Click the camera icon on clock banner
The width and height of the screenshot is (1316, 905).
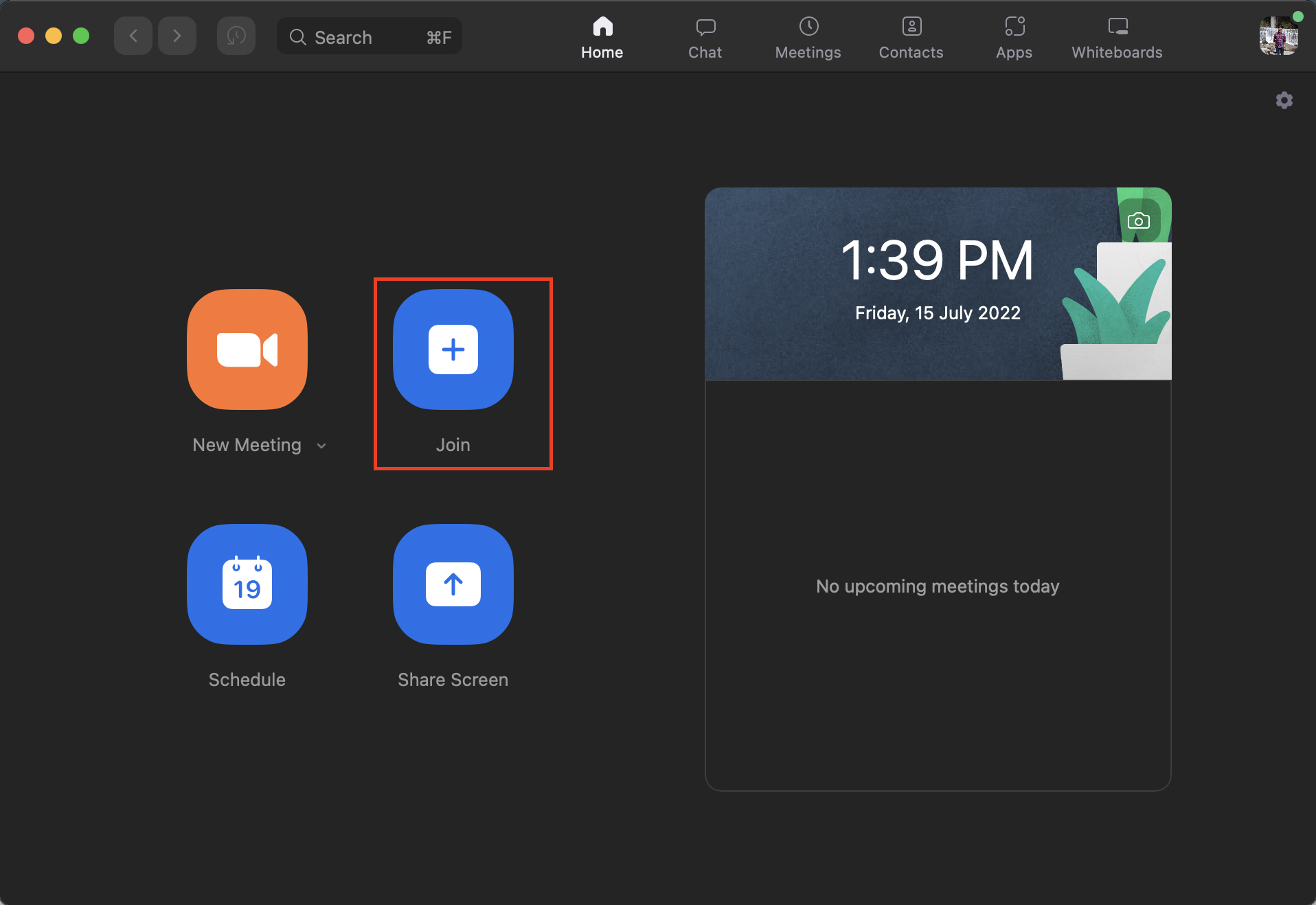(1138, 221)
